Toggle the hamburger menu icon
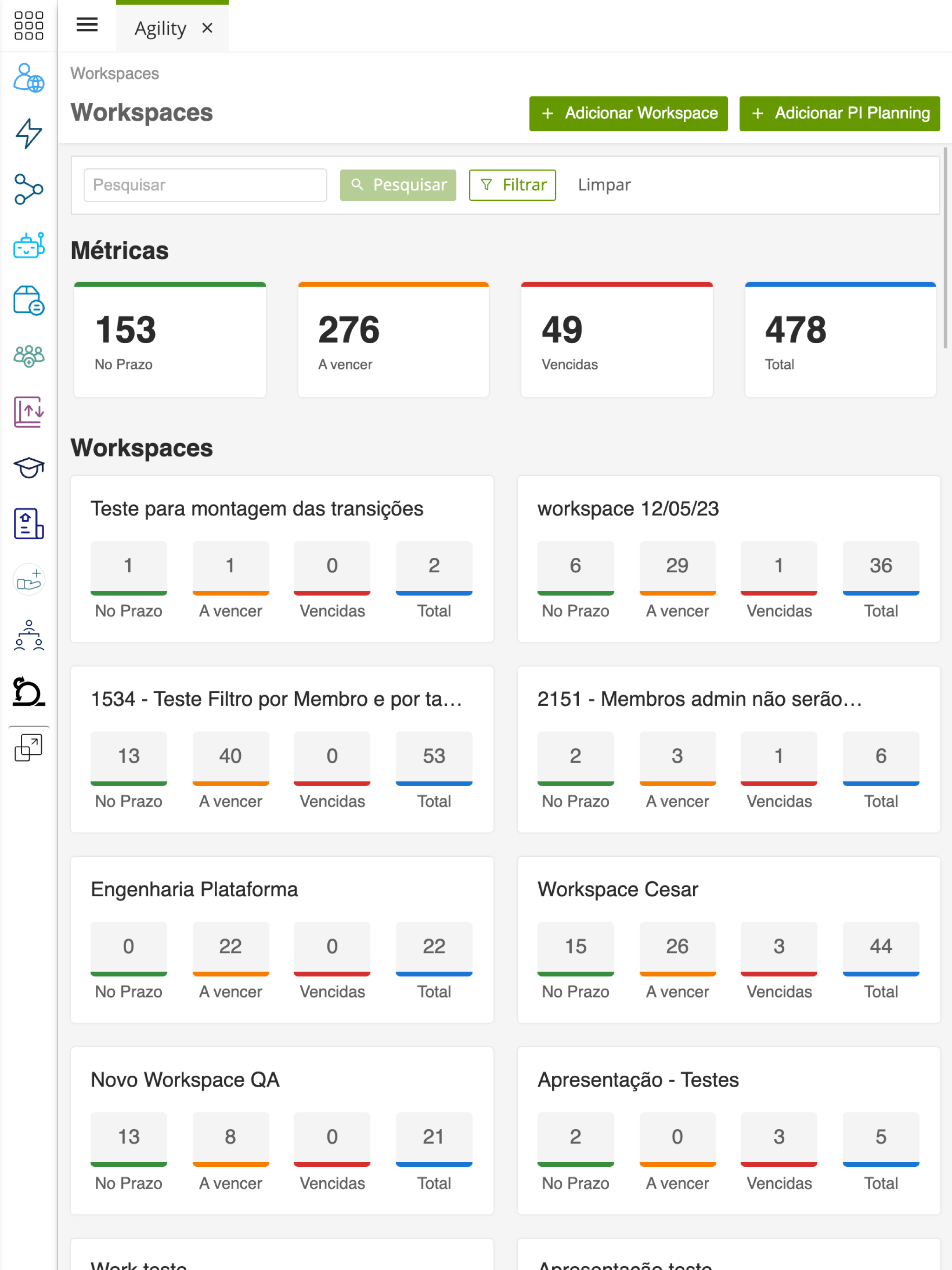Screen dimensions: 952x1270 click(x=87, y=25)
